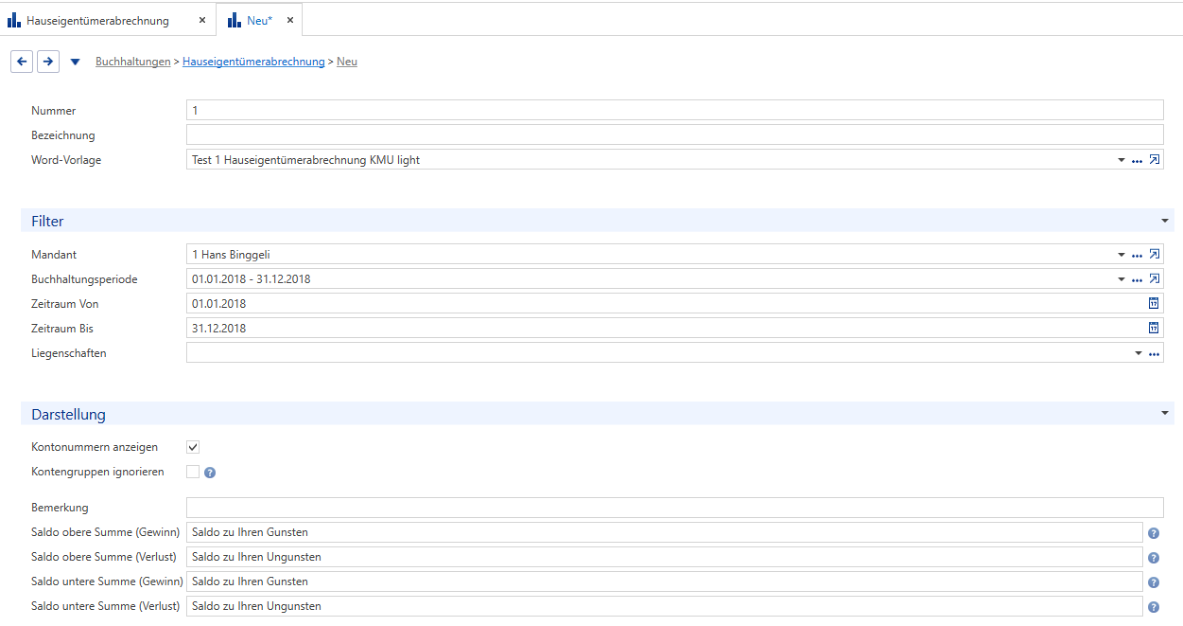The image size is (1183, 626).
Task: Expand the Word-Vorlage dropdown
Action: [1121, 160]
